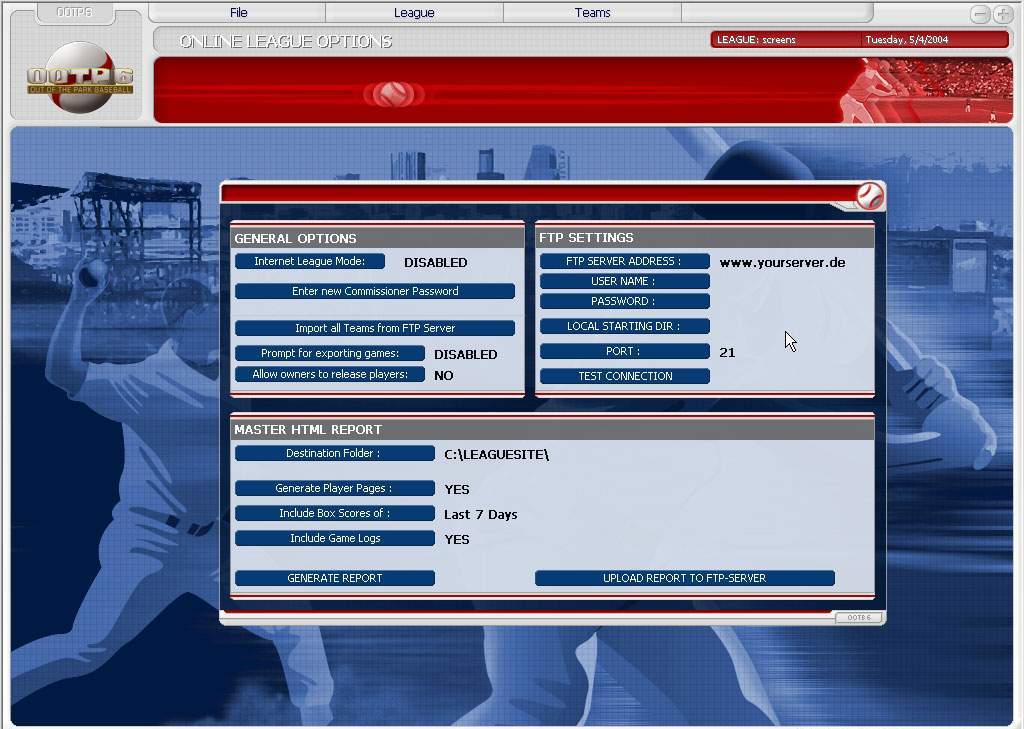Image resolution: width=1024 pixels, height=729 pixels.
Task: Open the Teams menu
Action: click(592, 13)
